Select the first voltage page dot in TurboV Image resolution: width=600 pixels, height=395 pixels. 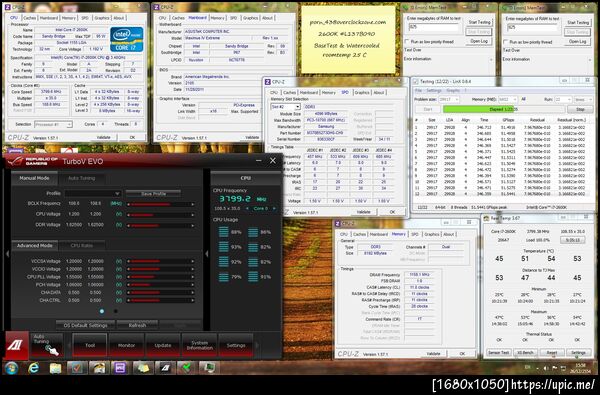[x=102, y=311]
